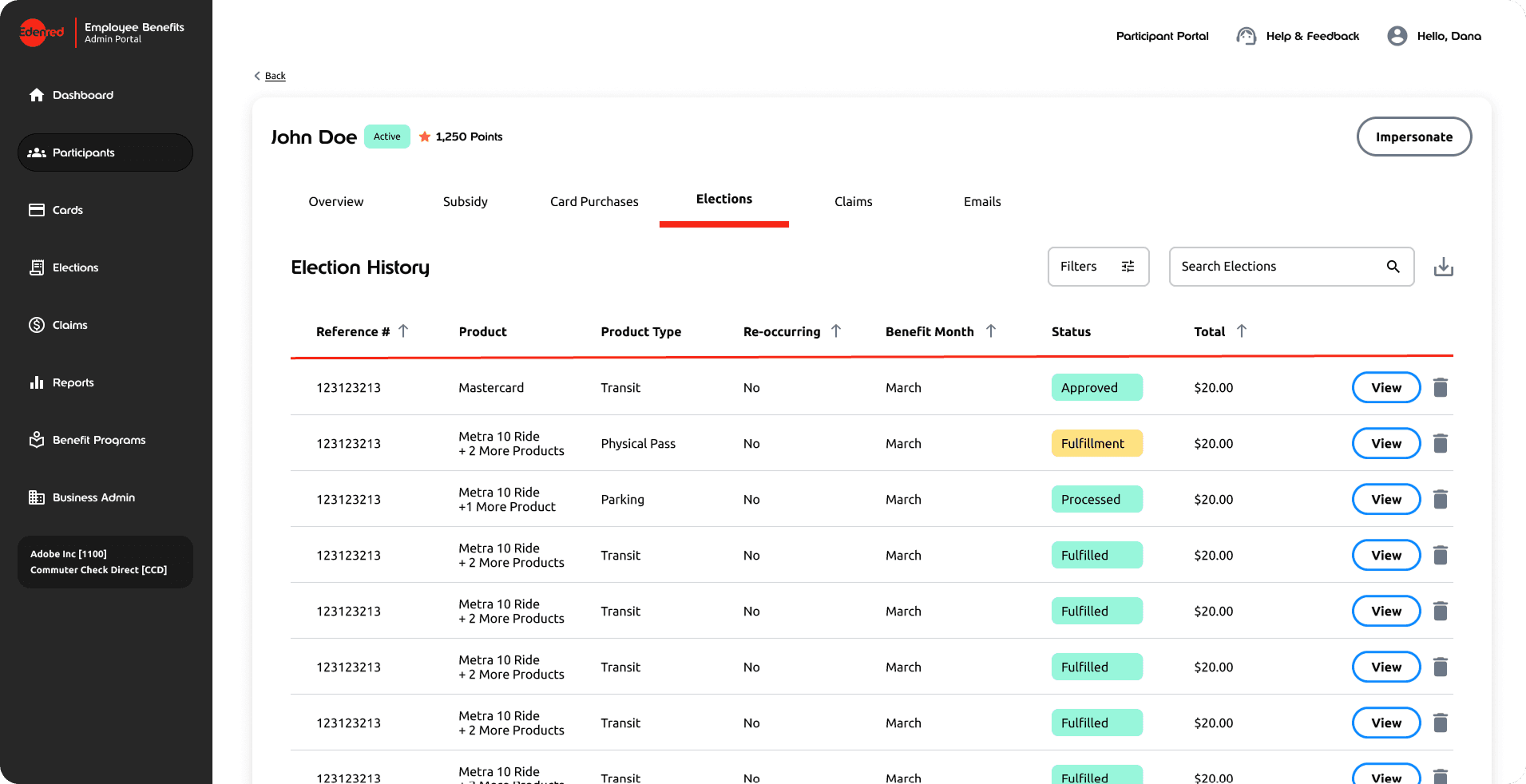Click the Product column header
This screenshot has width=1526, height=784.
[x=483, y=331]
